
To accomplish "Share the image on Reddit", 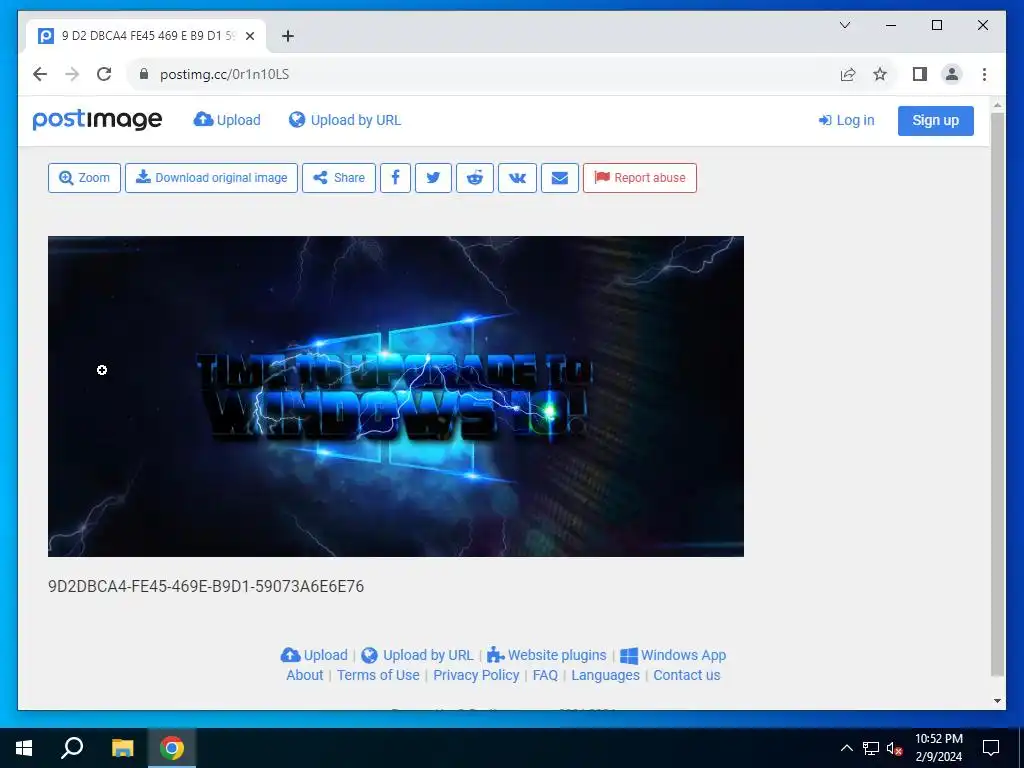I will coord(475,178).
